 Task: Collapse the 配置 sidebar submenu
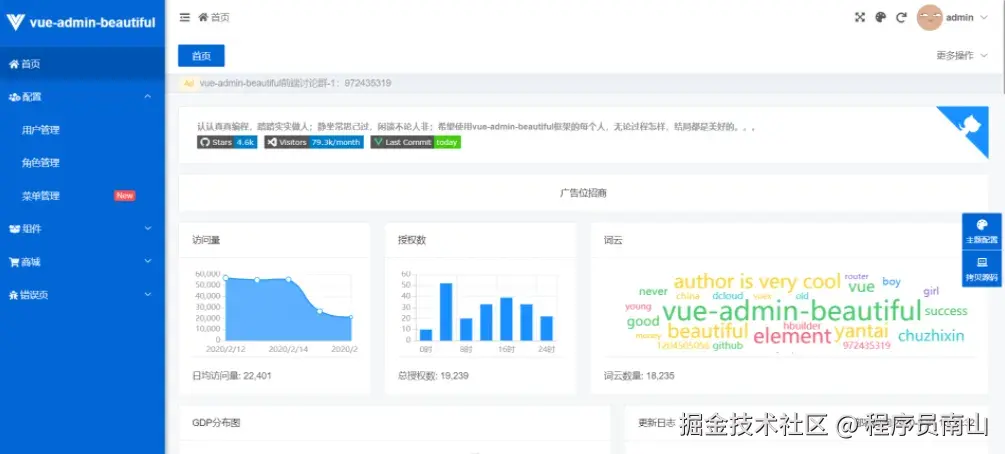point(82,97)
